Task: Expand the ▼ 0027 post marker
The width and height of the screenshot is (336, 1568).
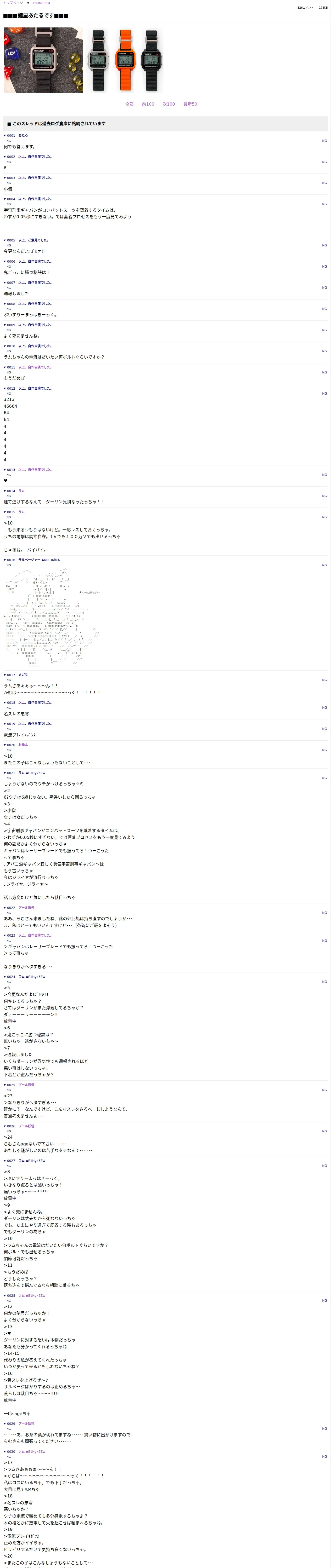Action: [x=10, y=1161]
